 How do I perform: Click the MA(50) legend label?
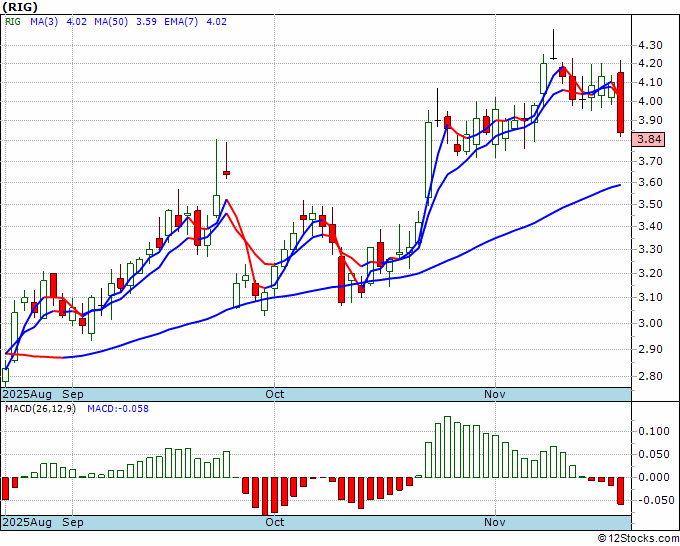point(111,22)
